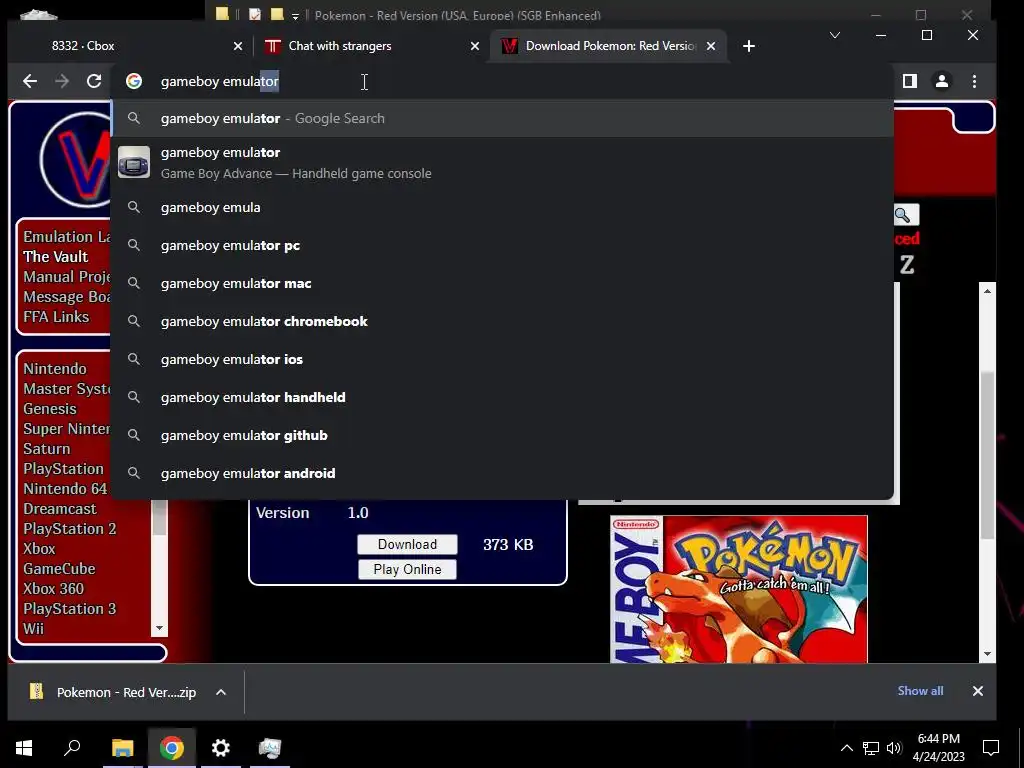The image size is (1024, 768).
Task: Open a new tab with plus button
Action: click(749, 46)
